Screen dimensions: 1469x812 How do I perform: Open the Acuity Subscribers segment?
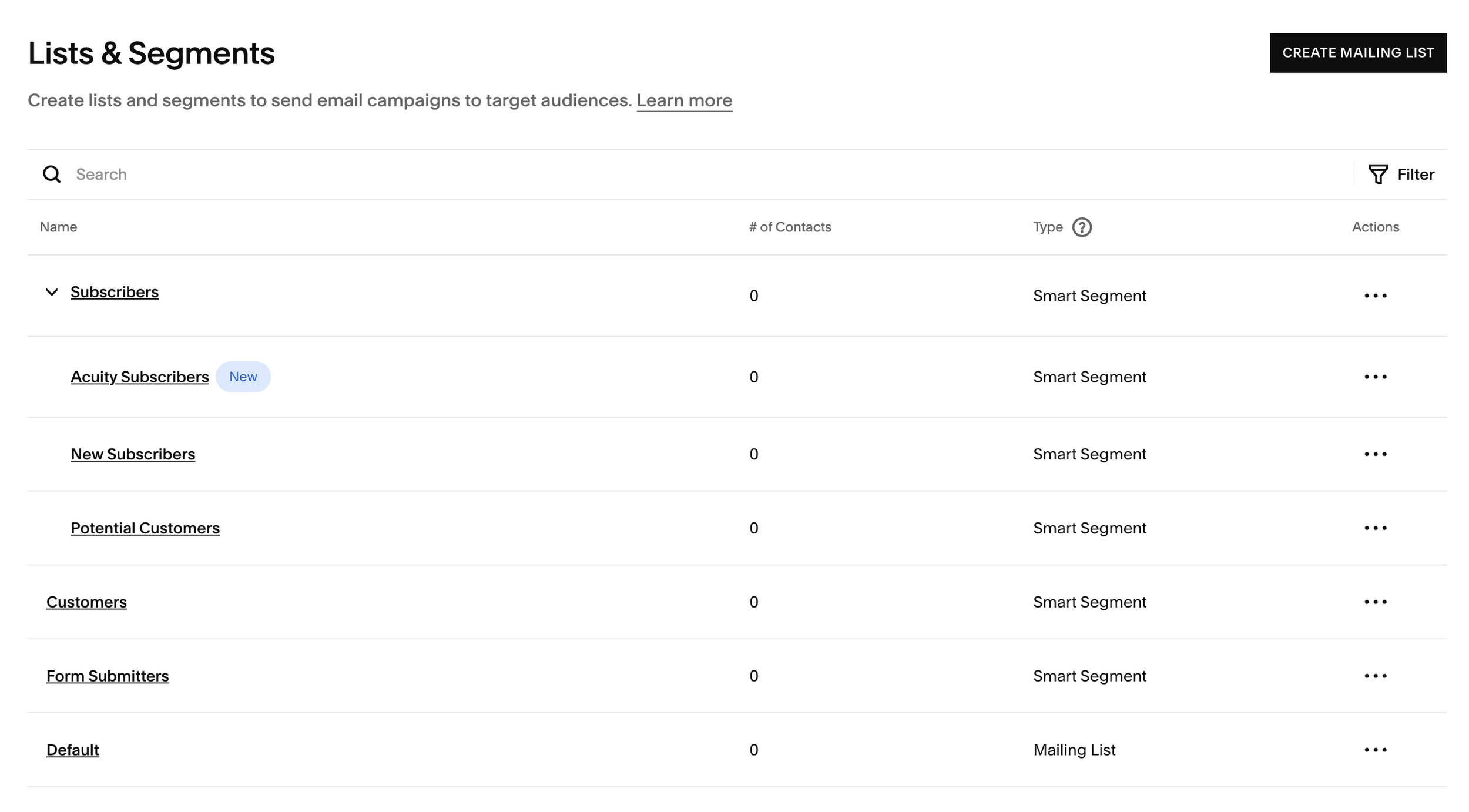tap(139, 377)
